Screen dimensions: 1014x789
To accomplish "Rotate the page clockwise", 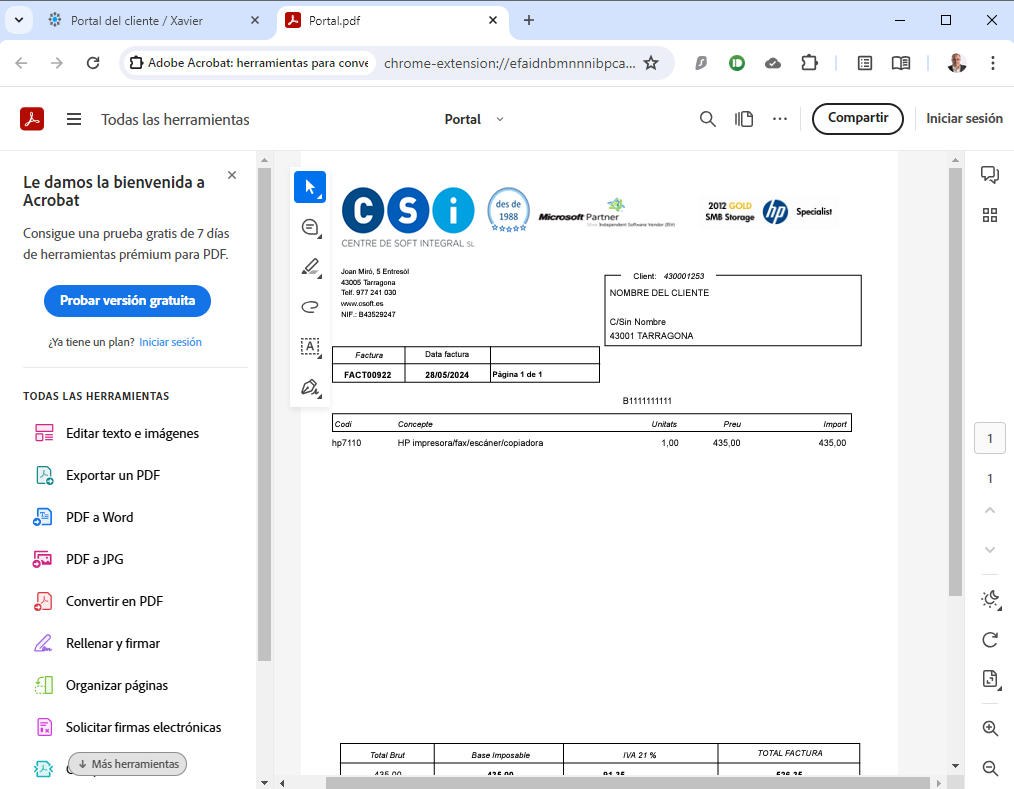I will [x=989, y=640].
